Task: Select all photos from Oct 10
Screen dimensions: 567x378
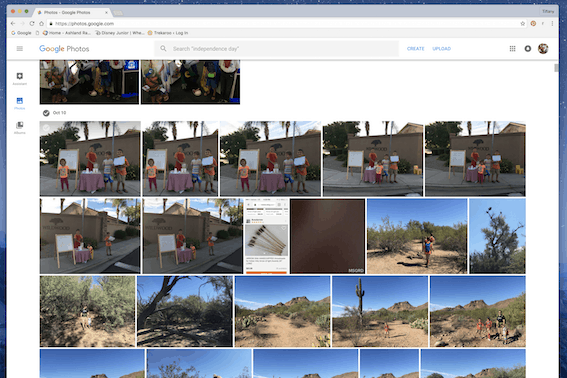Action: 46,113
